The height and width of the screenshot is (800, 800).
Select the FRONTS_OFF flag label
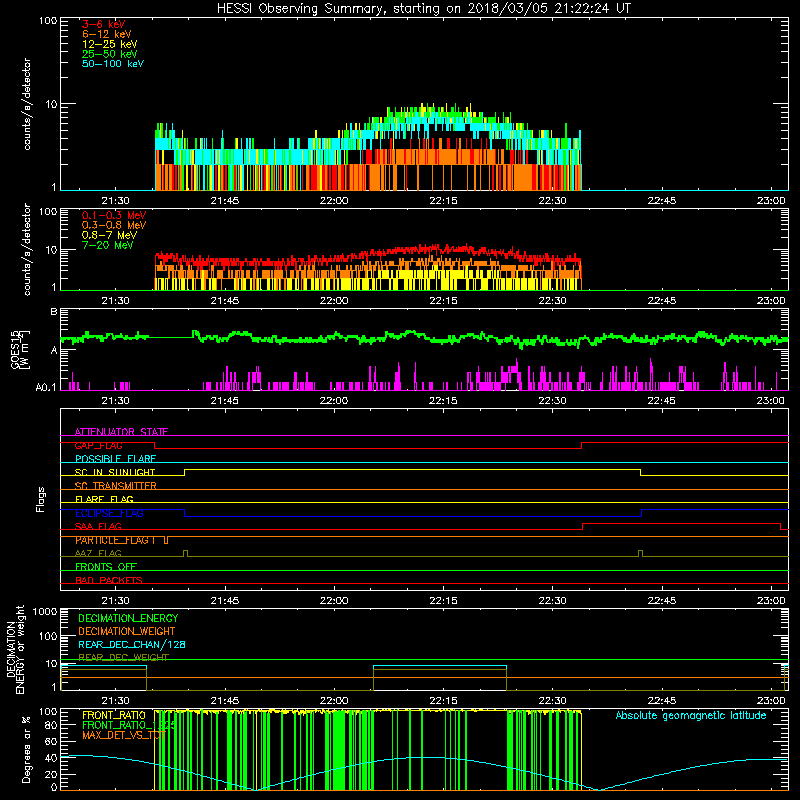106,567
